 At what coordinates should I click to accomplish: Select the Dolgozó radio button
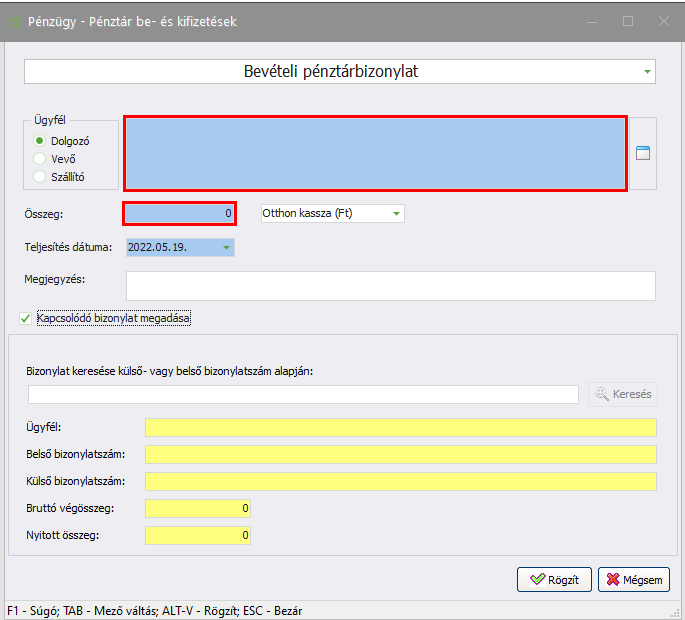click(x=41, y=141)
